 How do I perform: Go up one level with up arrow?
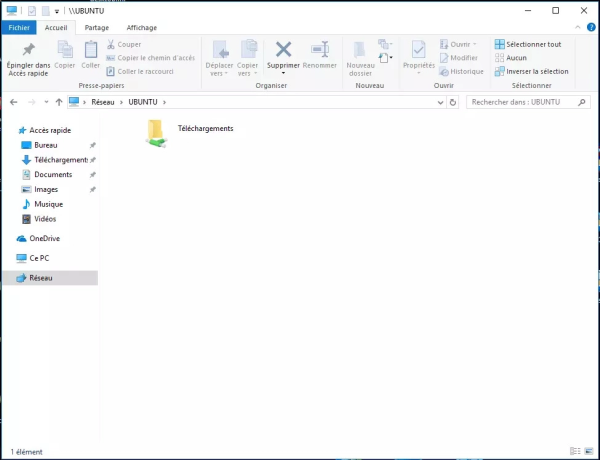click(59, 102)
